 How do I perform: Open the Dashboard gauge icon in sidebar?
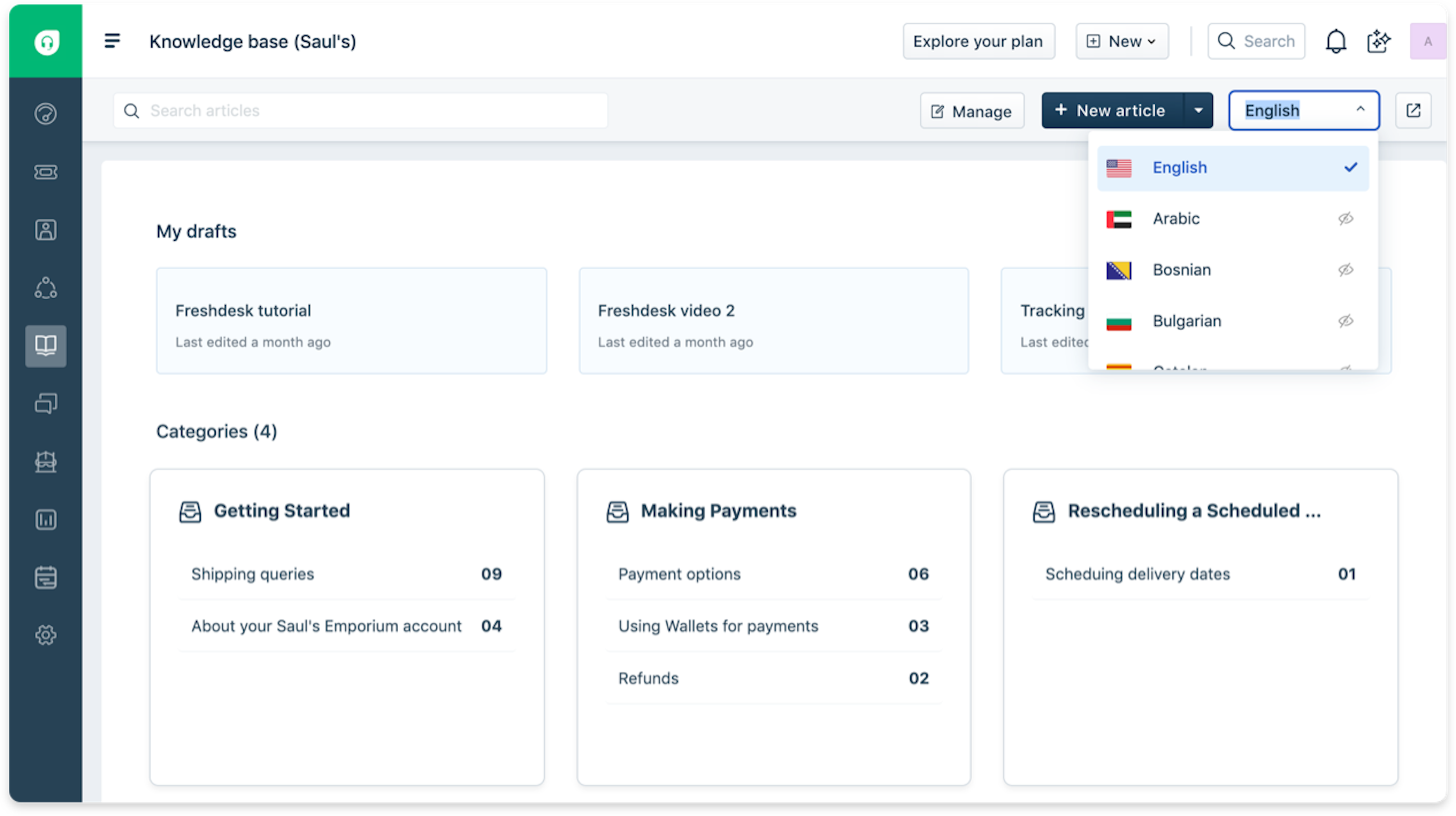pos(45,114)
